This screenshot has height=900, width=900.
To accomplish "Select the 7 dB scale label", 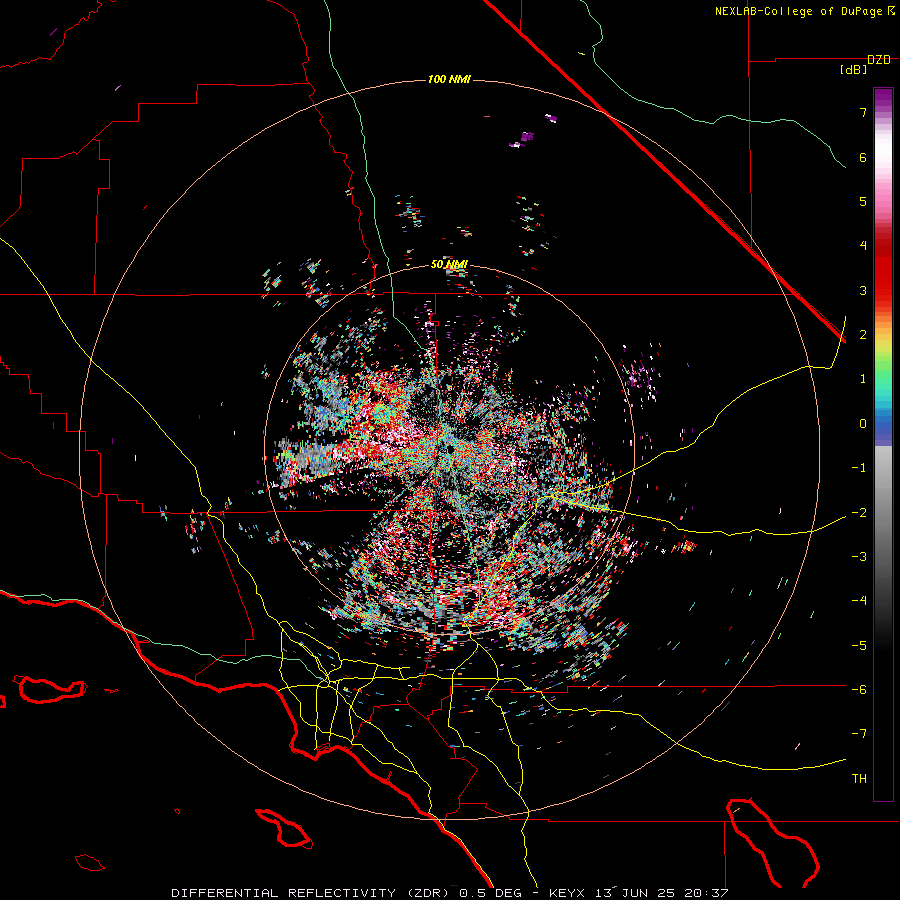I will [863, 112].
